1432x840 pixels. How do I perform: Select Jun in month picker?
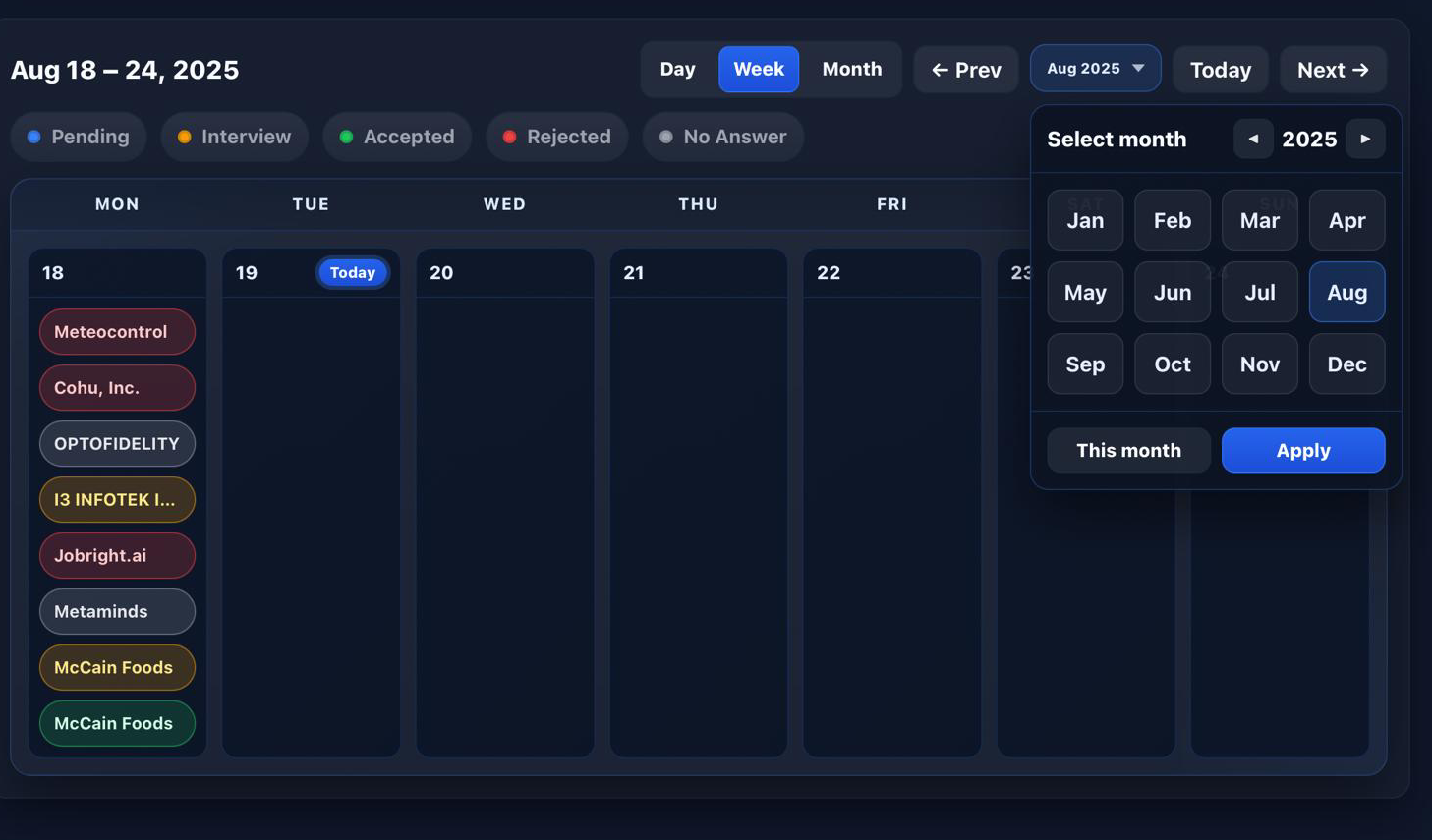[x=1173, y=292]
